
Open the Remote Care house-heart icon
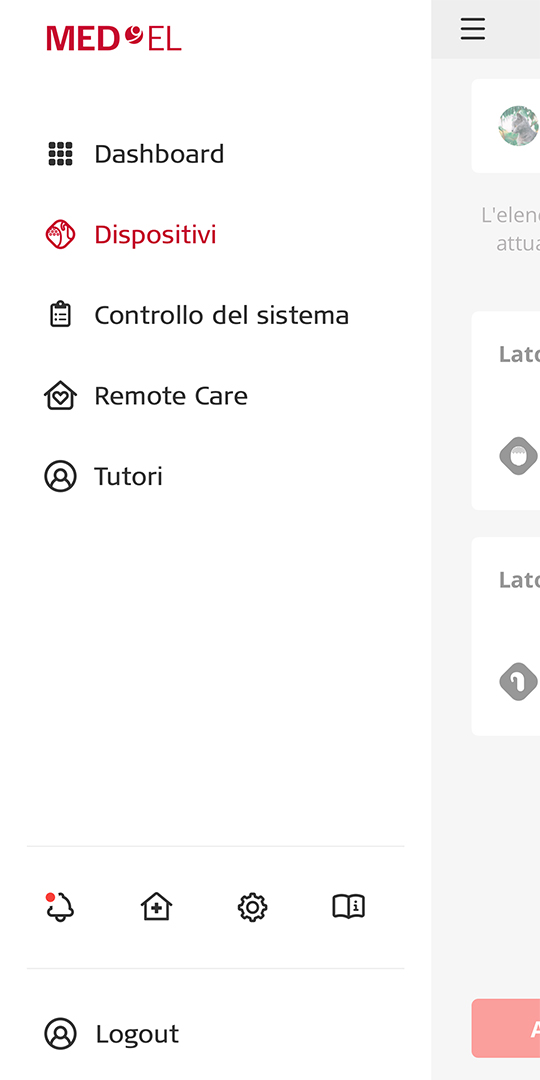pos(61,395)
